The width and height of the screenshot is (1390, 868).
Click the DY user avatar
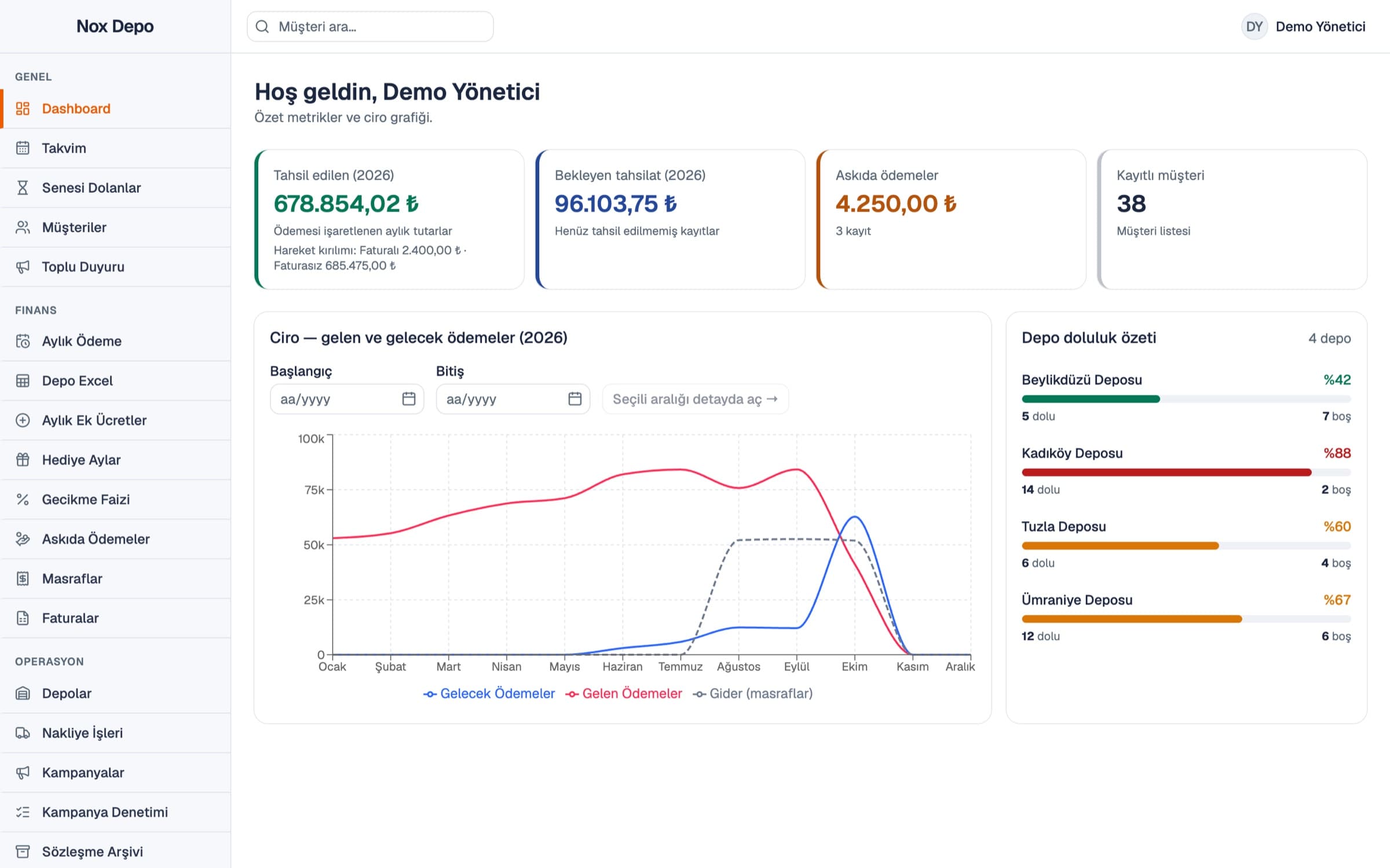[1254, 27]
